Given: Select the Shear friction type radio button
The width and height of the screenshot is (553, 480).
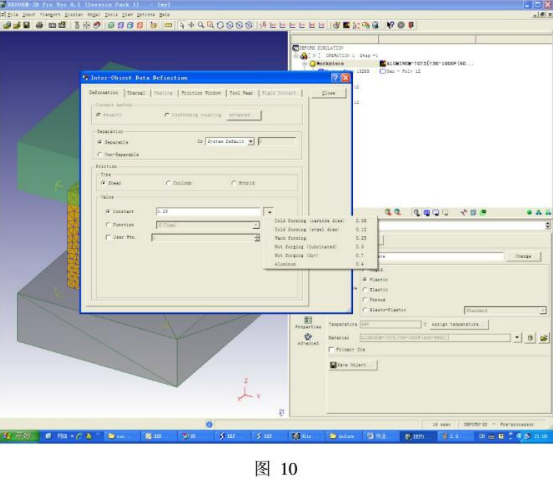Looking at the screenshot, I should (103, 183).
